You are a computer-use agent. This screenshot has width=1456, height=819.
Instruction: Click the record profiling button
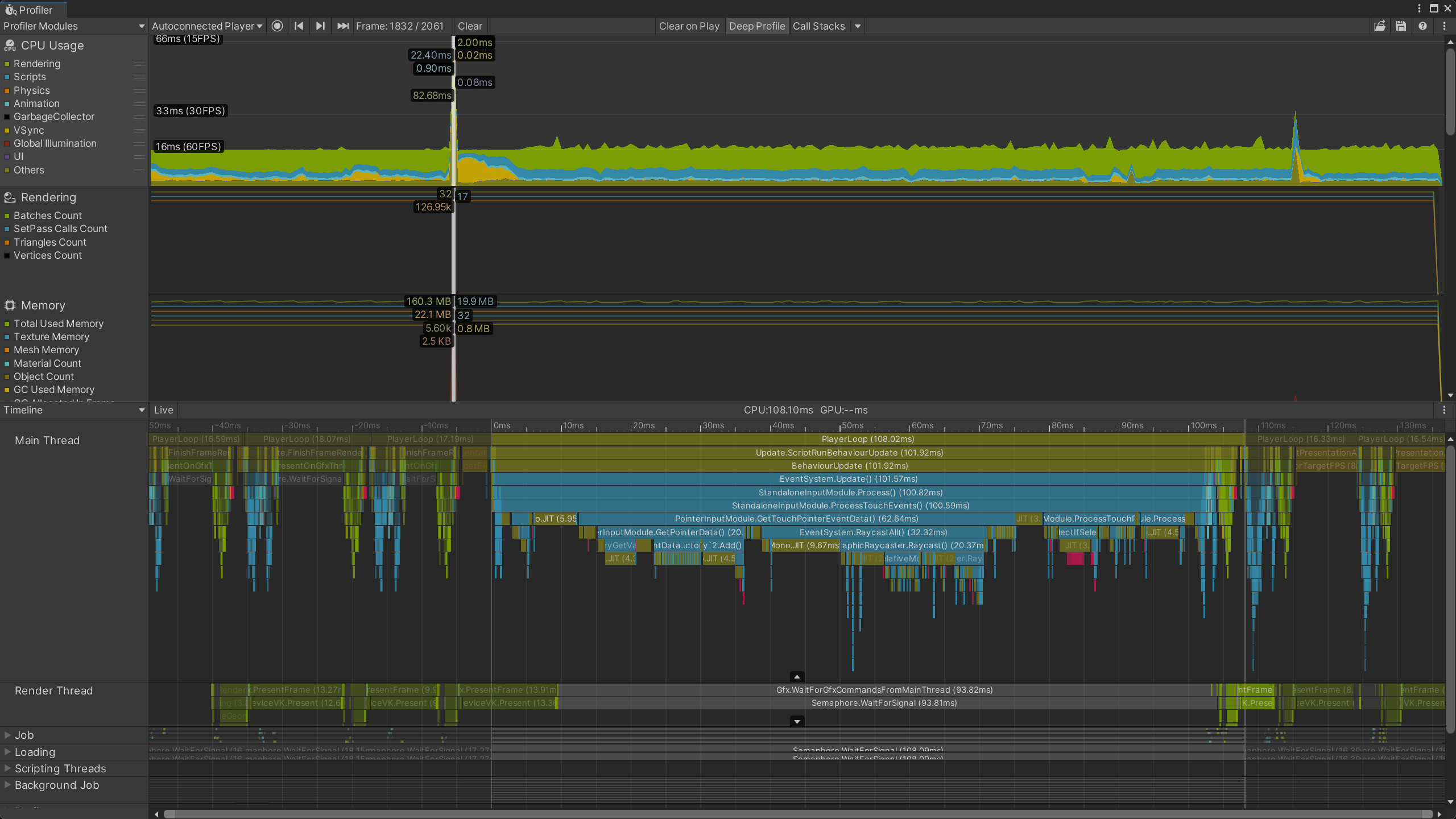pos(277,26)
